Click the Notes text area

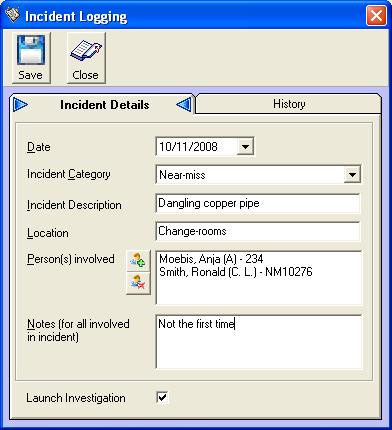(259, 342)
